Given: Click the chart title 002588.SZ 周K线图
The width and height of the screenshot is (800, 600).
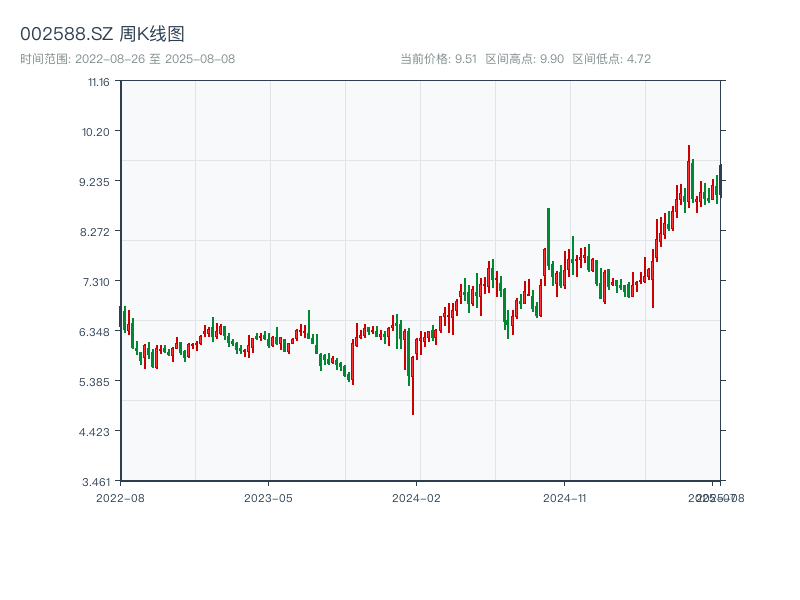Looking at the screenshot, I should pyautogui.click(x=102, y=34).
